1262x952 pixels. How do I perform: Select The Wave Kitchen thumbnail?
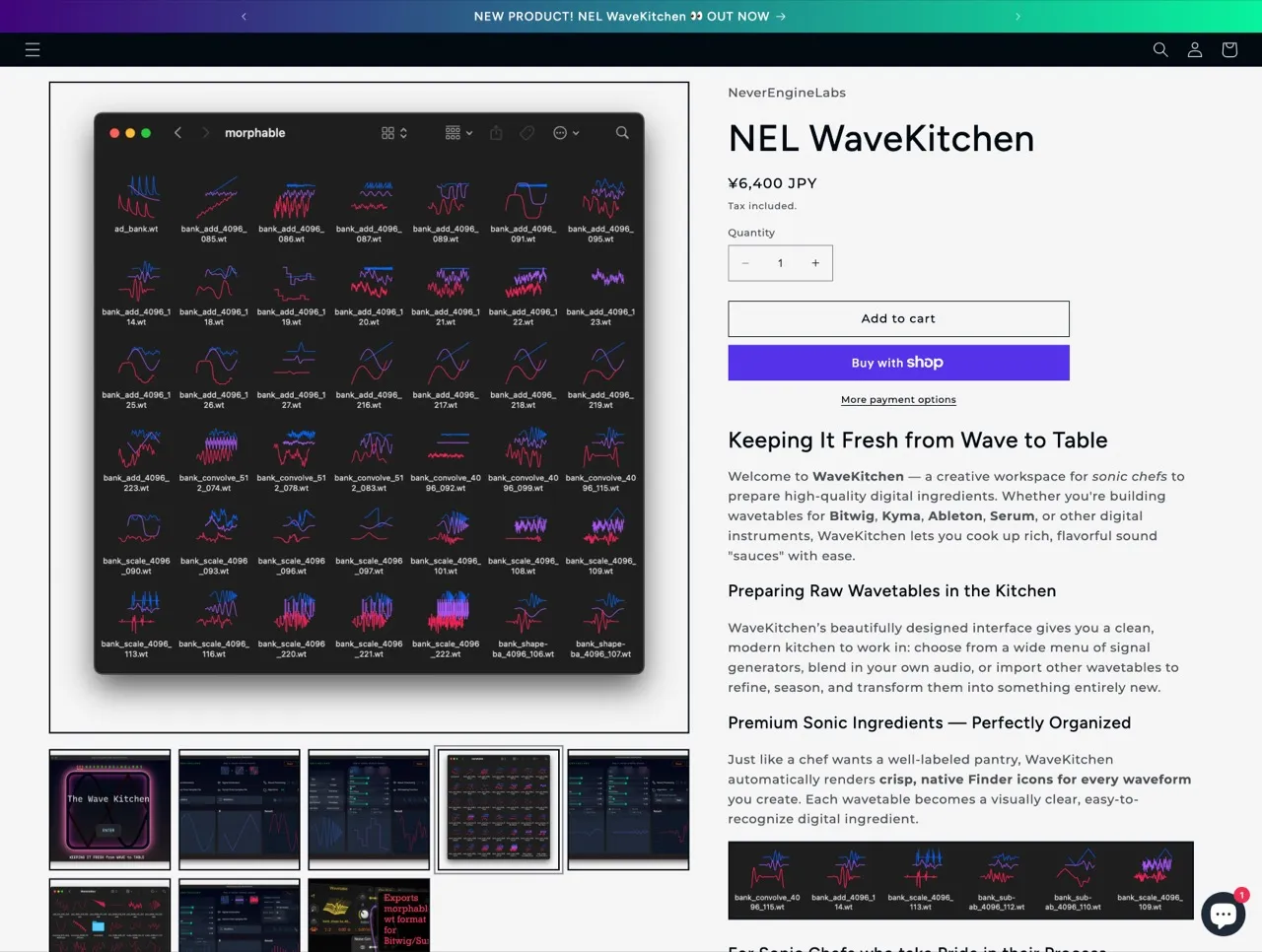(x=108, y=809)
